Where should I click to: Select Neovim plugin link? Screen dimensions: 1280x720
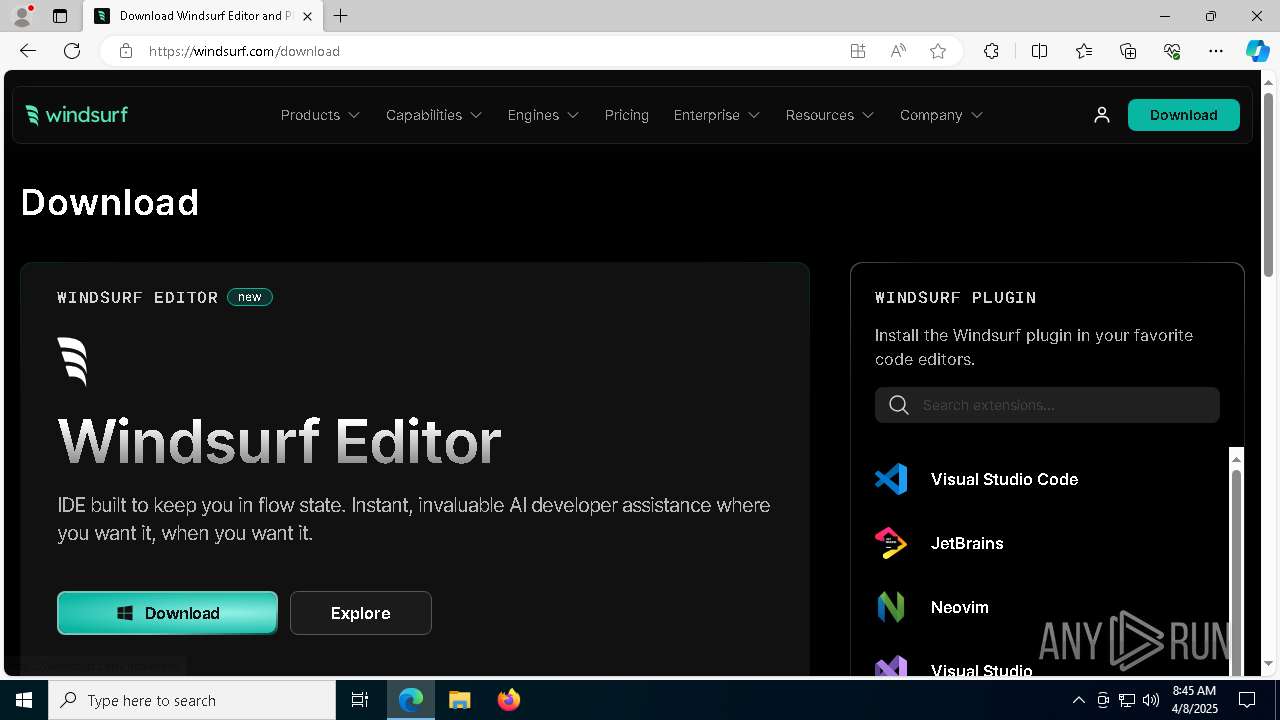959,607
